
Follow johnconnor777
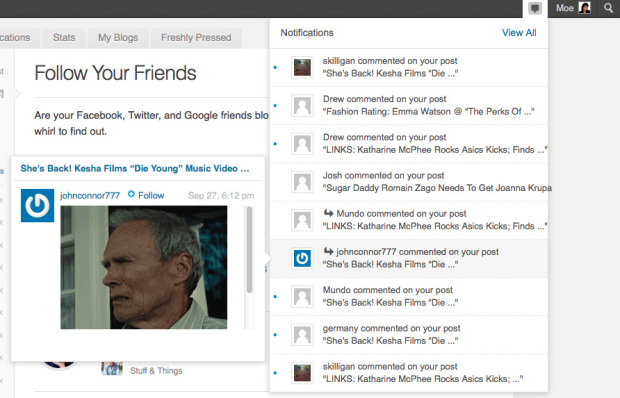tap(146, 195)
